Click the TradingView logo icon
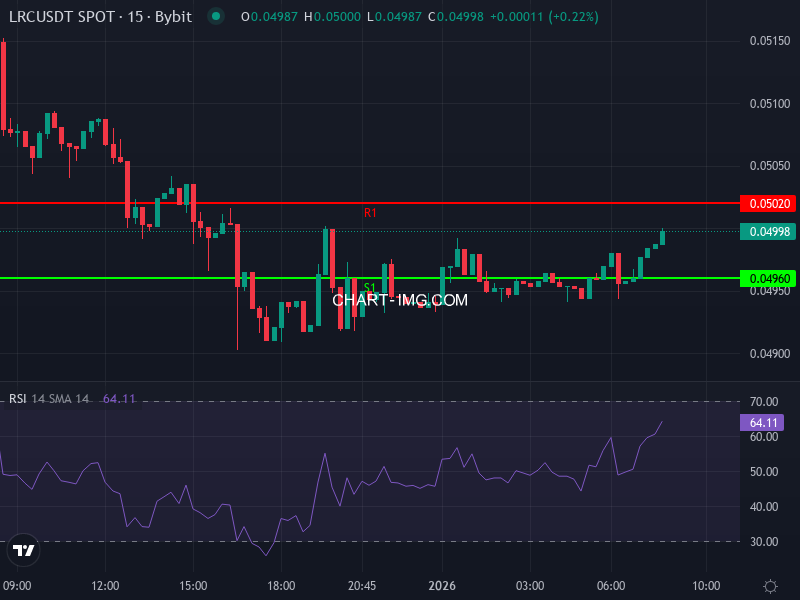 [22, 551]
